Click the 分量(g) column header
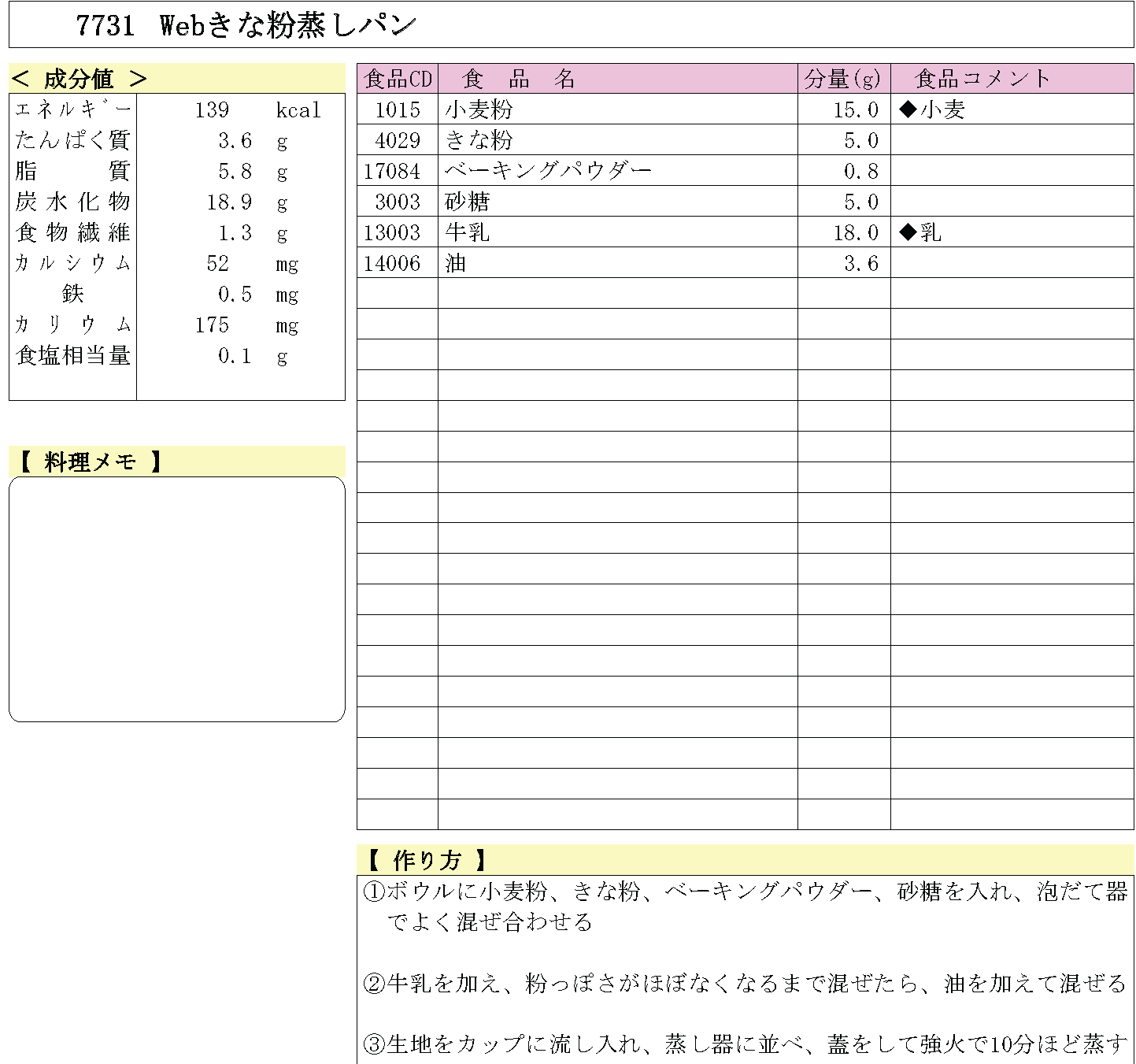Viewport: 1136px width, 1064px height. [843, 79]
